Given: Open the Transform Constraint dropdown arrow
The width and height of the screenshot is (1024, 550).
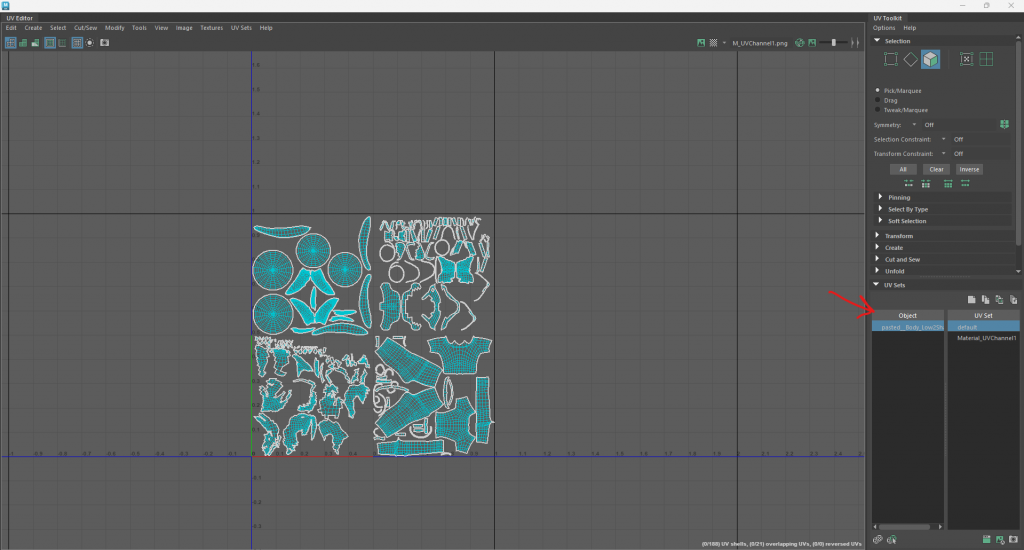Looking at the screenshot, I should tap(944, 154).
